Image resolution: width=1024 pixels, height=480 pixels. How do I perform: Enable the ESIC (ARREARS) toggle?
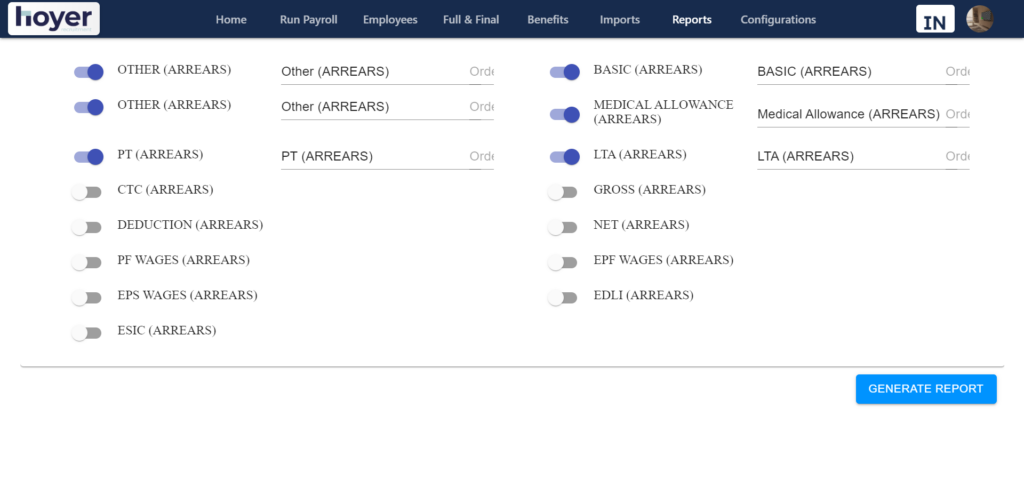(86, 333)
